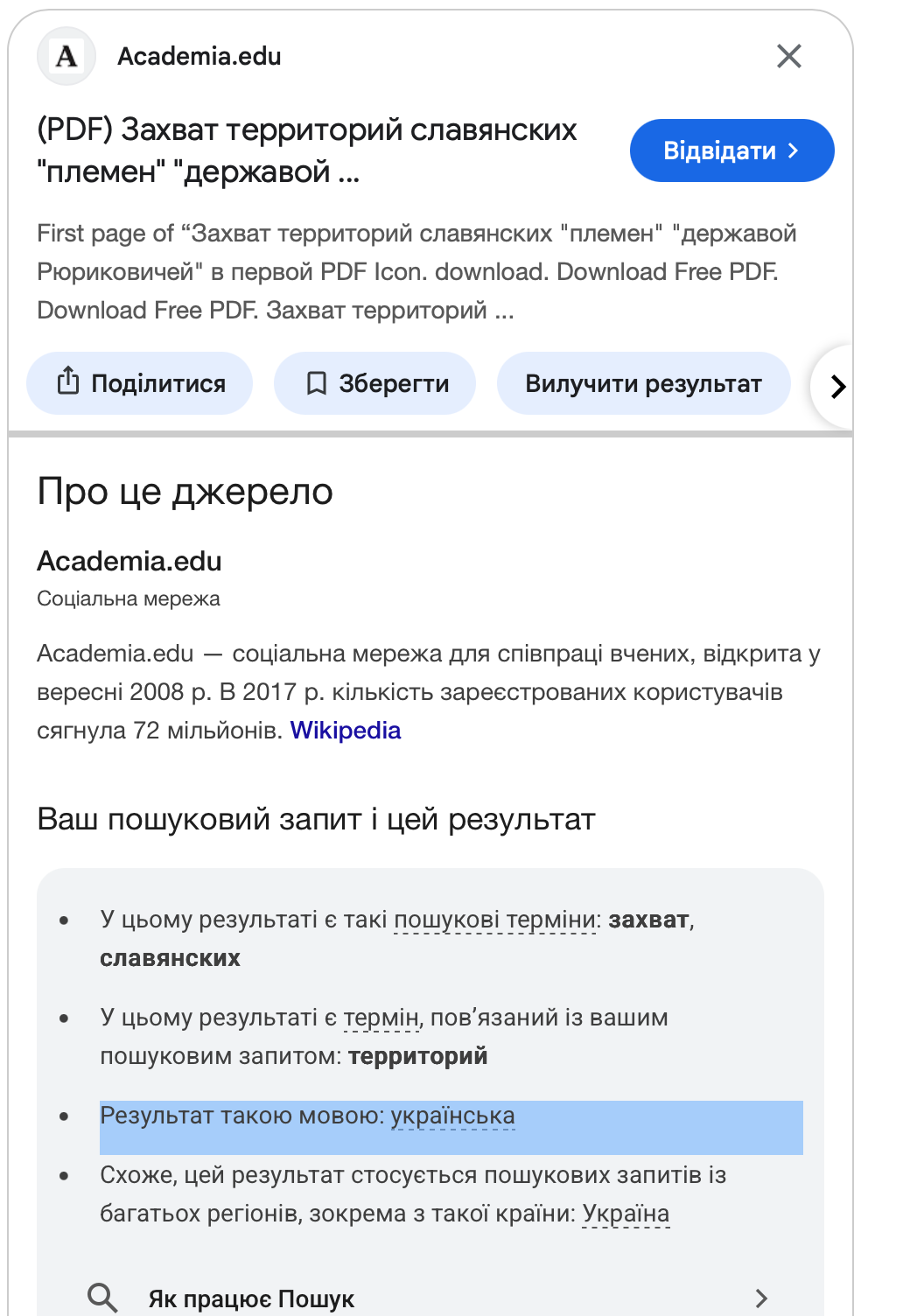Click the Поділитися share icon

pos(68,382)
